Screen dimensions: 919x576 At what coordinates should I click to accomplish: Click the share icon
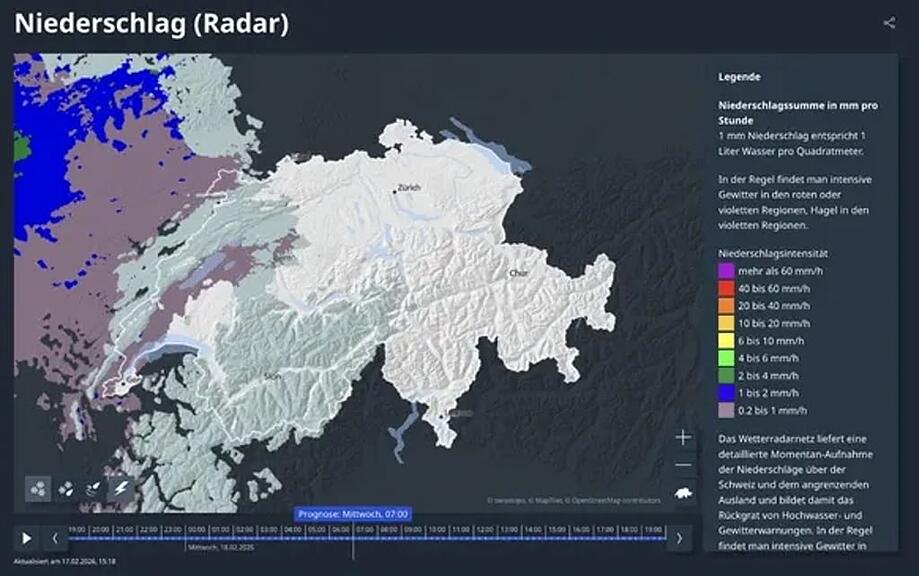[889, 23]
